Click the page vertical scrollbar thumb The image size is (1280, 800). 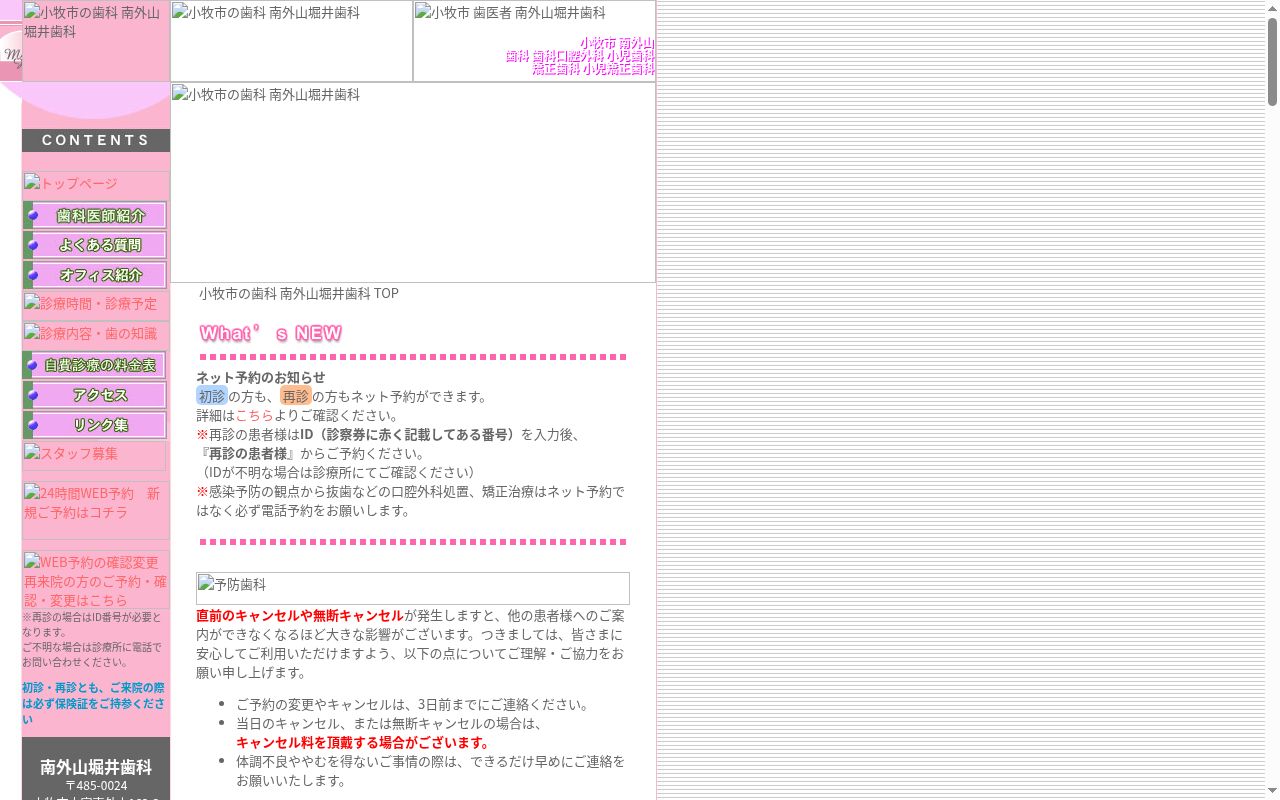(1272, 60)
